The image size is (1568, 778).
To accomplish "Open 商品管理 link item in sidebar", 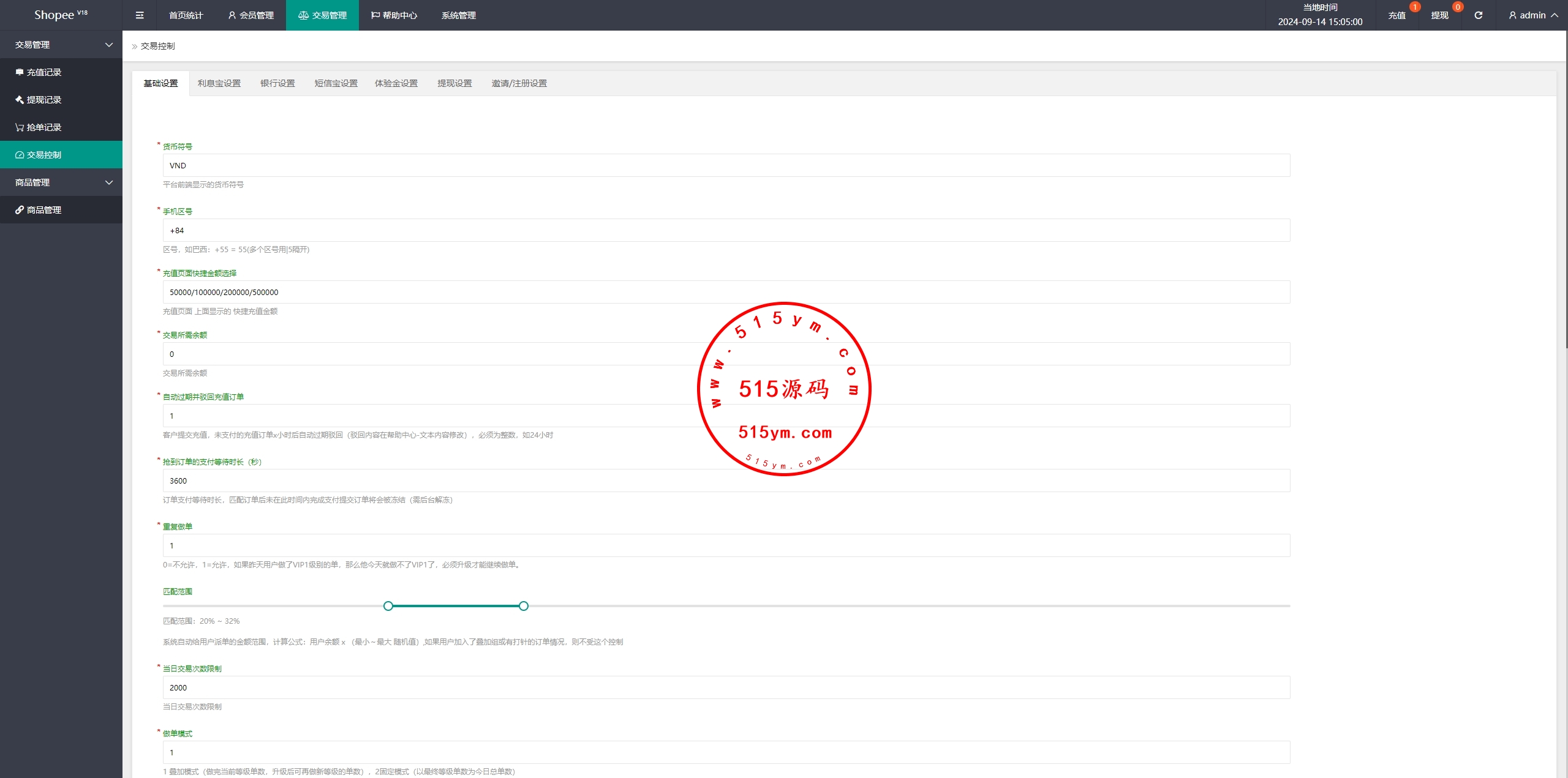I will click(44, 210).
